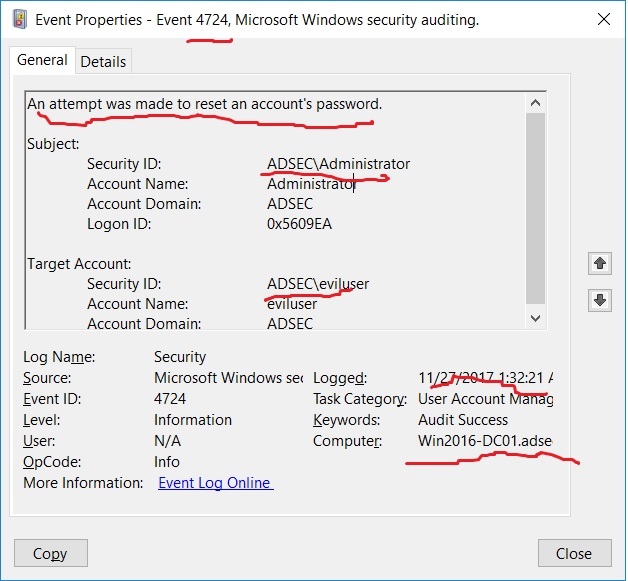
Task: Click the Logged date and time field
Action: [485, 378]
